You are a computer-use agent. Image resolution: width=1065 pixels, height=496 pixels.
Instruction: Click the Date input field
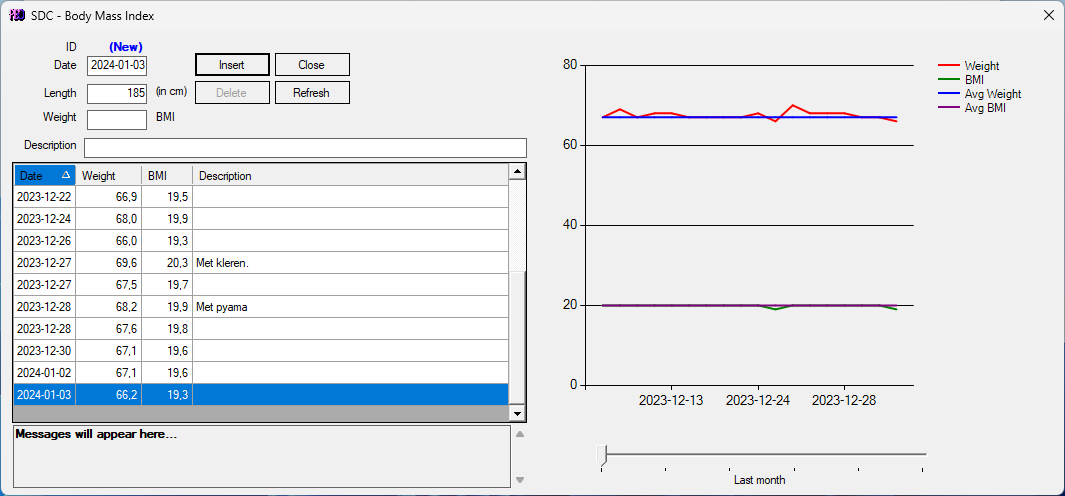[117, 65]
